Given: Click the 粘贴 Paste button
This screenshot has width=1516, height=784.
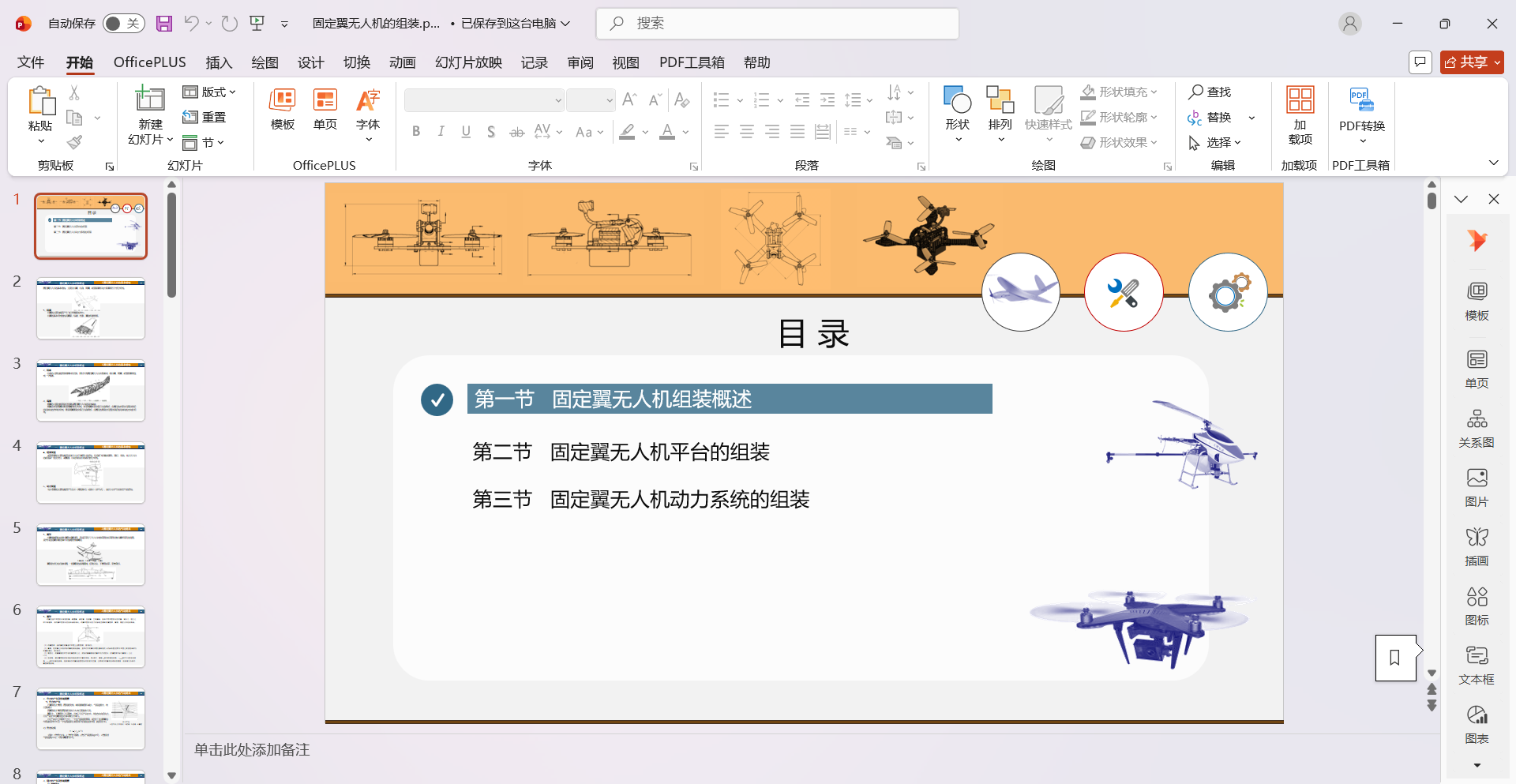Looking at the screenshot, I should click(41, 115).
